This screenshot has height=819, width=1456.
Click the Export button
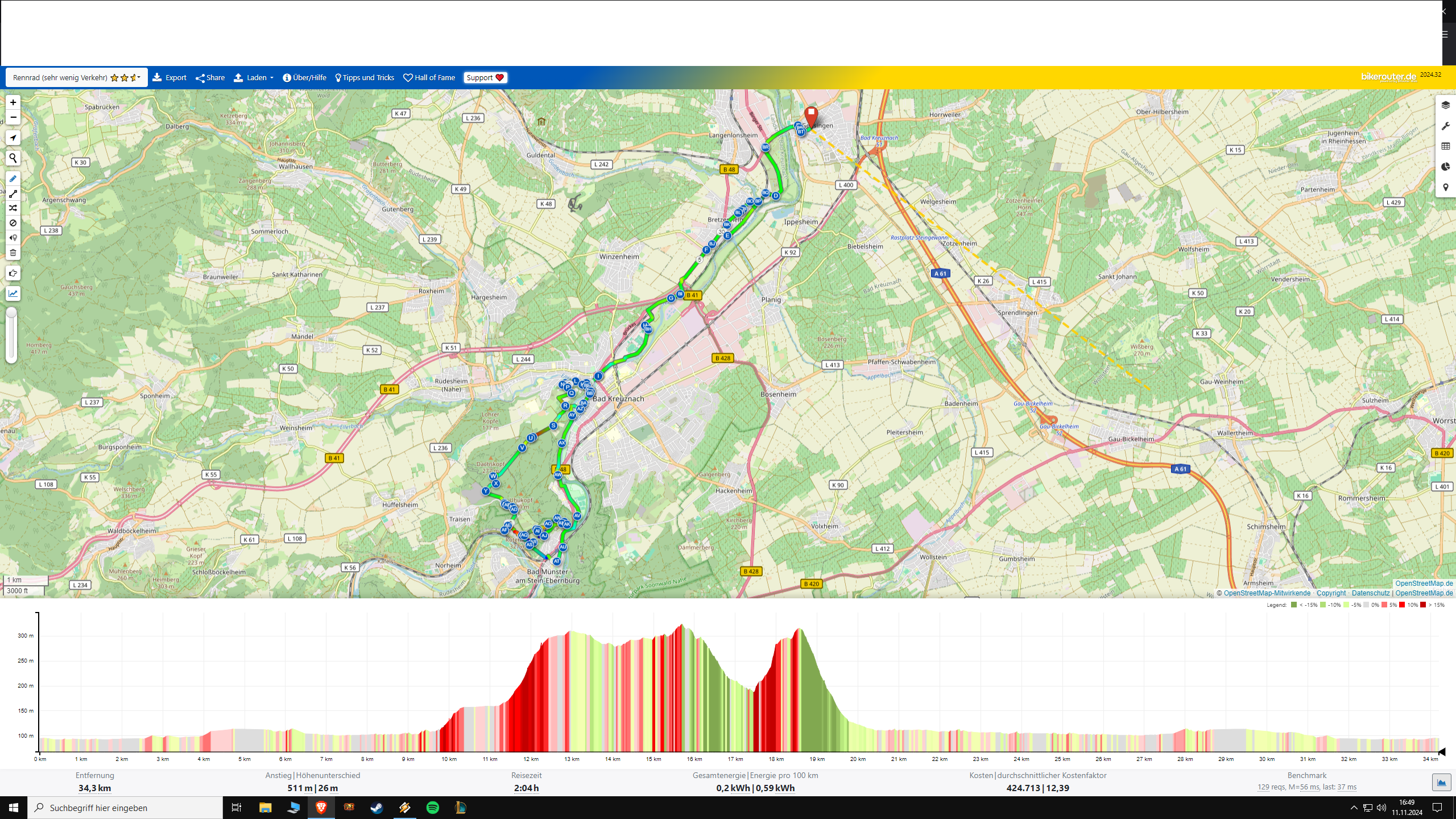point(169,77)
